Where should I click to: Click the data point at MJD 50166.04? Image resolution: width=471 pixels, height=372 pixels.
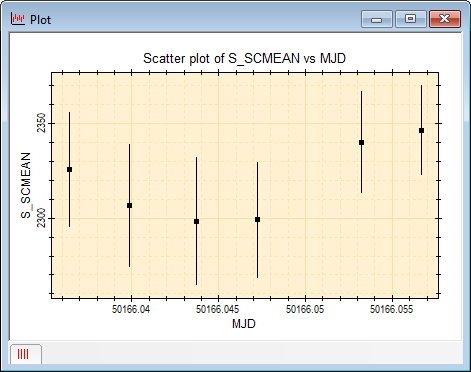[x=129, y=205]
